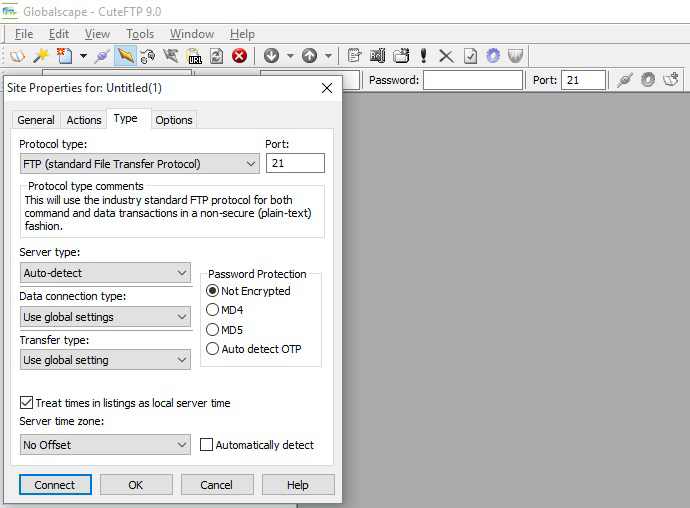The width and height of the screenshot is (690, 508).
Task: Click the Connect to URL icon
Action: [x=194, y=56]
